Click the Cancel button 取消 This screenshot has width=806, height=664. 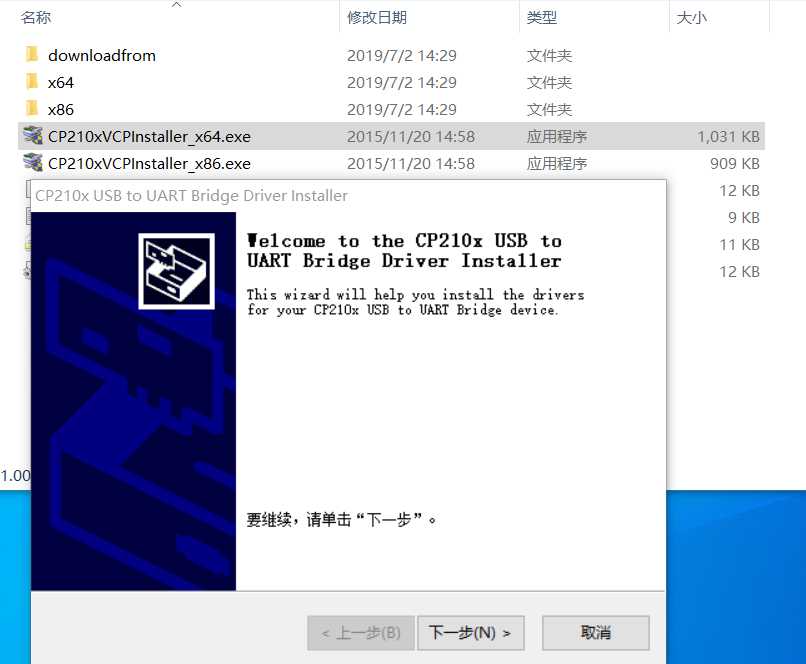click(x=596, y=633)
